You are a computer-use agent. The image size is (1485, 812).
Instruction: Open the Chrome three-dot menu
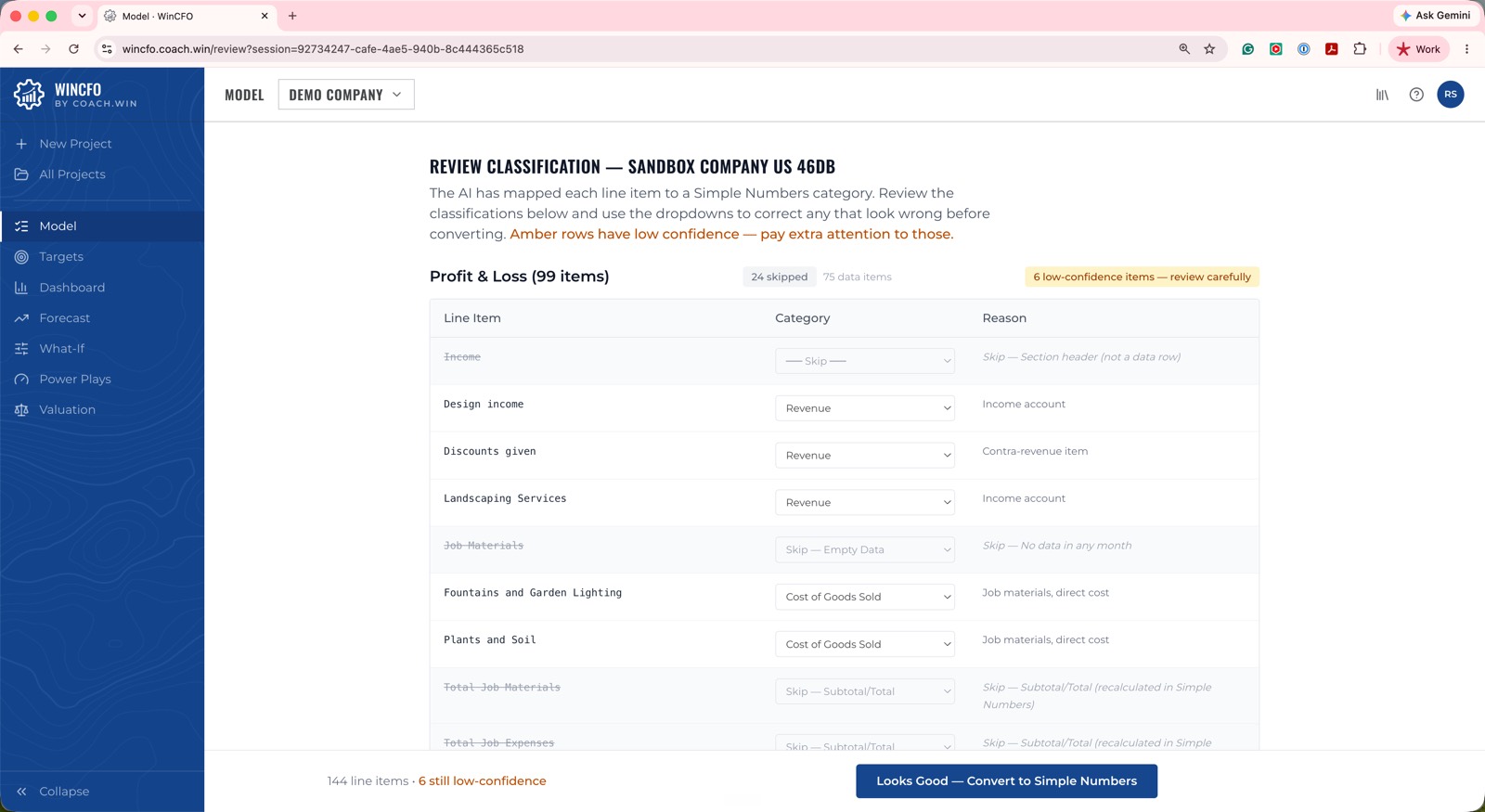[1466, 49]
